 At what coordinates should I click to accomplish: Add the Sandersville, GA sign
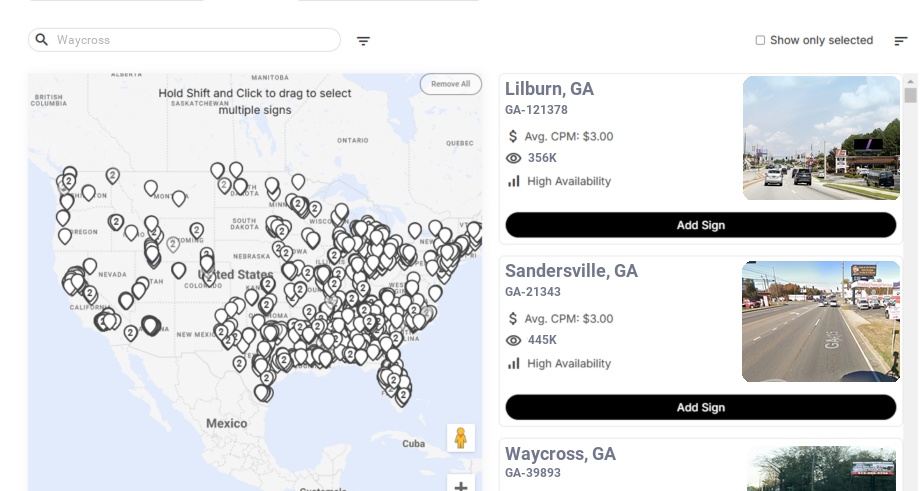[700, 407]
